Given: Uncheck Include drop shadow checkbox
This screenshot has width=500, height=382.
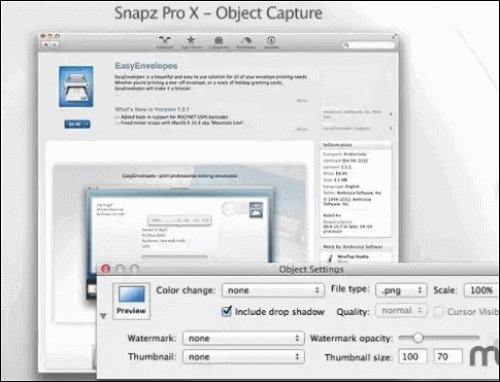Looking at the screenshot, I should (226, 311).
